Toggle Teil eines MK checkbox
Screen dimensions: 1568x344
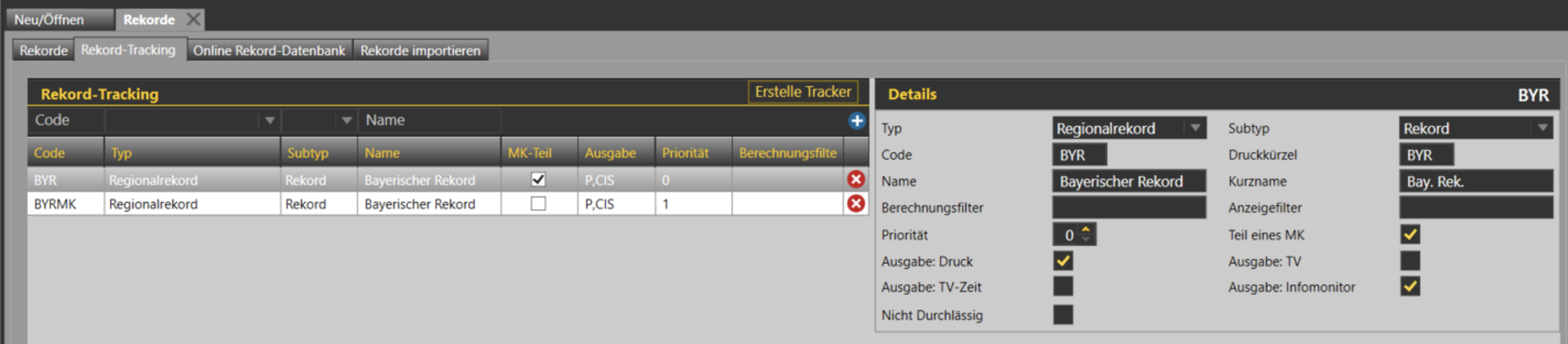point(1410,234)
